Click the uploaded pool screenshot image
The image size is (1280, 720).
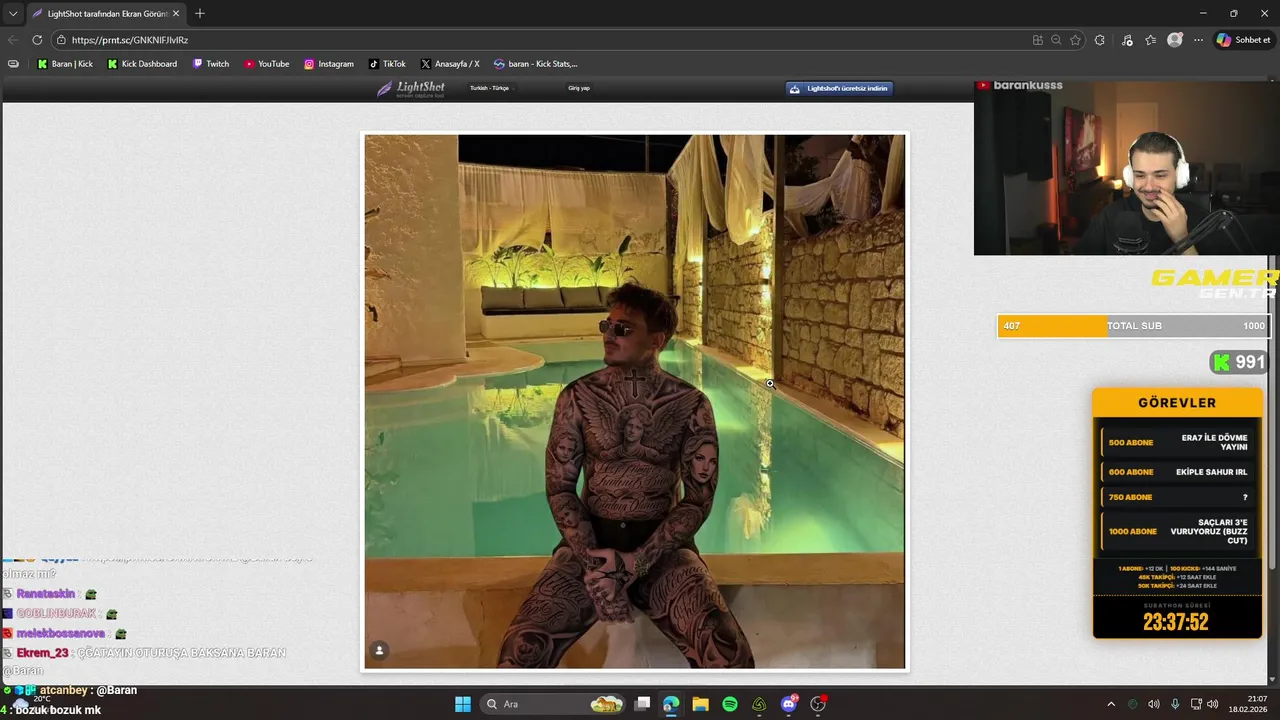pos(635,401)
